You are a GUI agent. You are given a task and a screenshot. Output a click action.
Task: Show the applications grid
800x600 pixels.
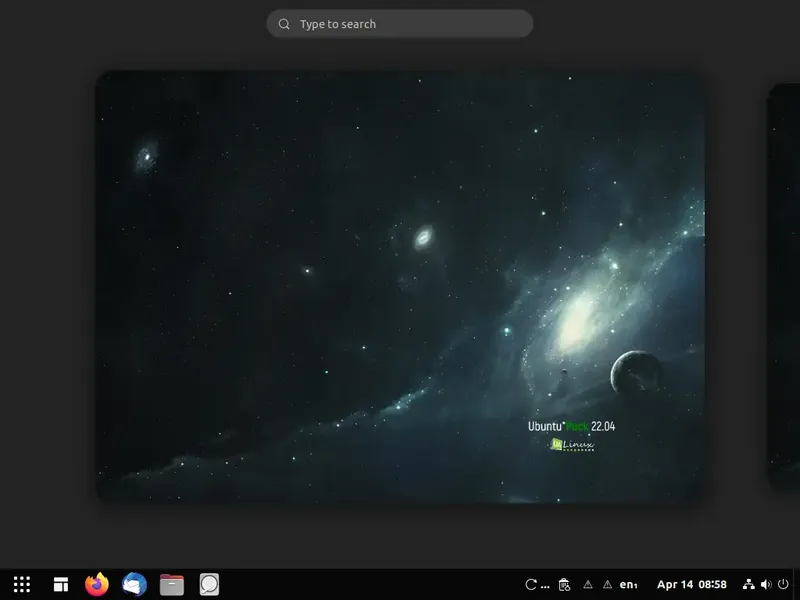(22, 584)
